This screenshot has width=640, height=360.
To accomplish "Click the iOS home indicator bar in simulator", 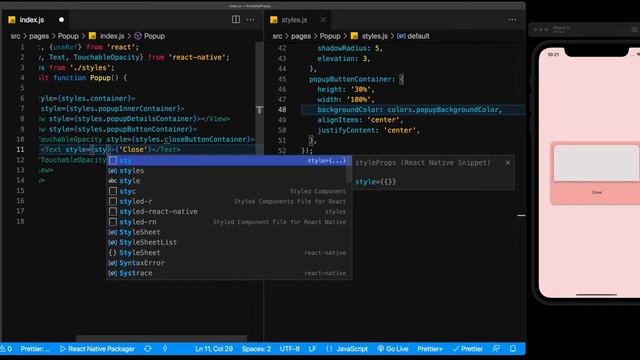I will [x=596, y=294].
